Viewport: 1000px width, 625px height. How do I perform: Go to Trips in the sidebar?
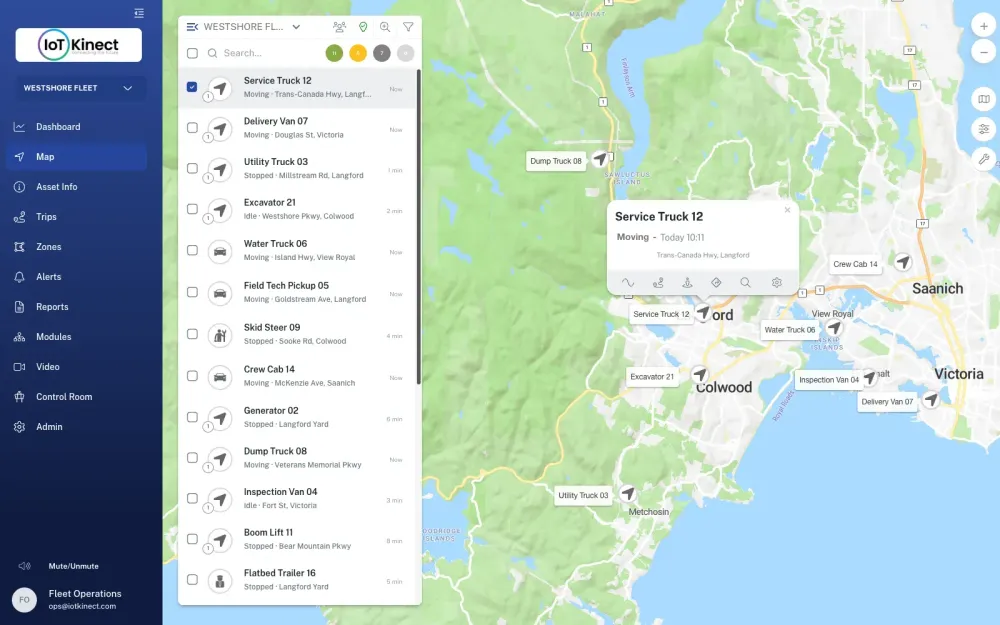77,217
